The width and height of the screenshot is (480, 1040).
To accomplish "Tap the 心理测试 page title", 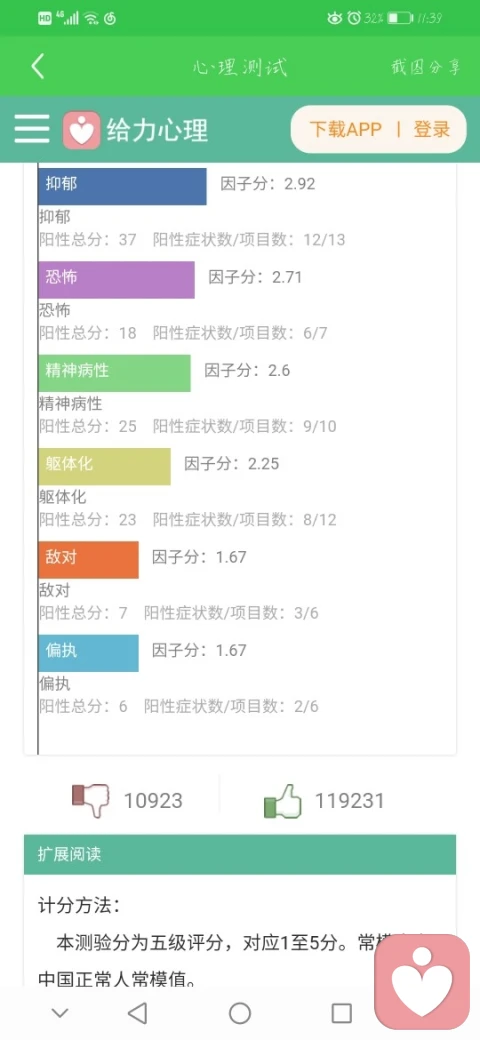I will click(x=240, y=67).
